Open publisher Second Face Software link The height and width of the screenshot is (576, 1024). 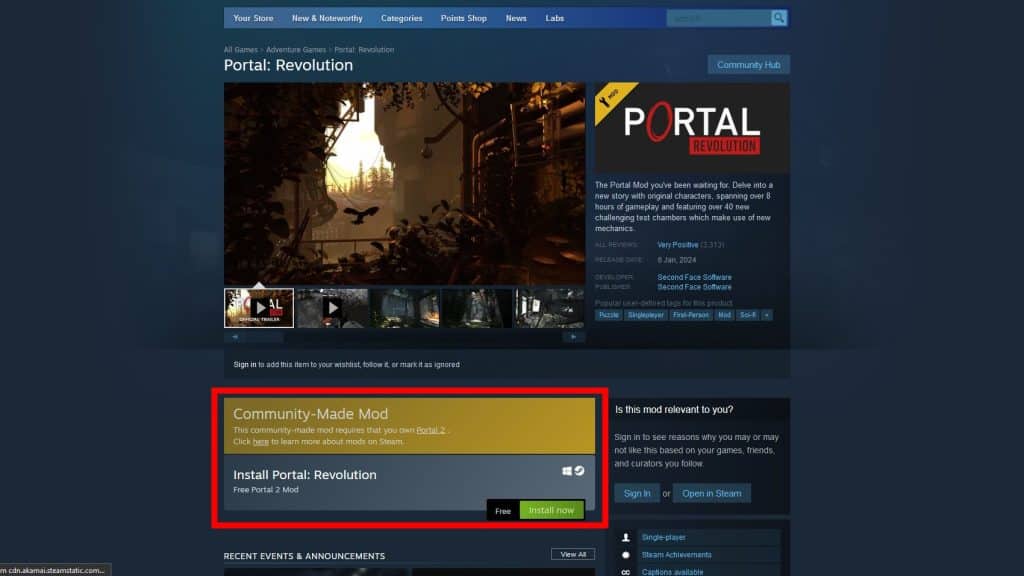(694, 287)
